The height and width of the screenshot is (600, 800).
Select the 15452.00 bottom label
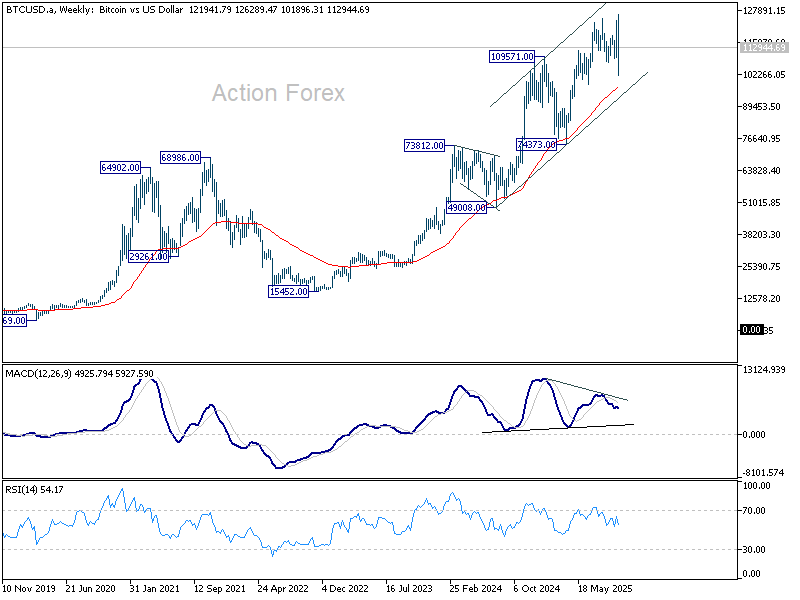[288, 292]
